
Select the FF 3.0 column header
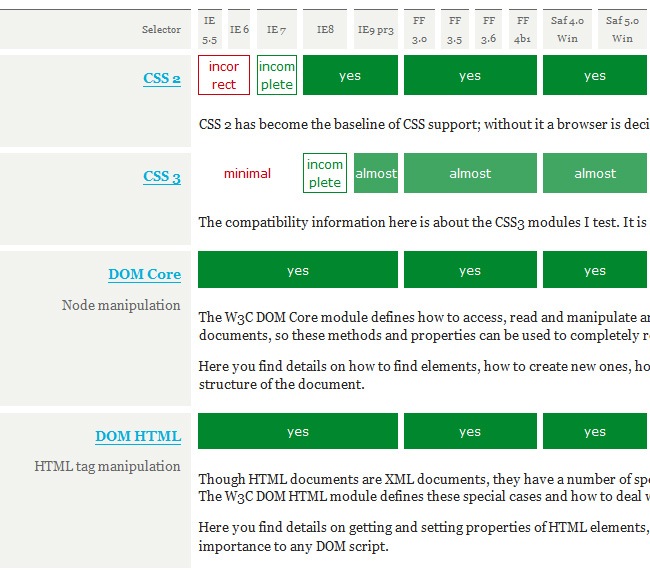(x=419, y=30)
